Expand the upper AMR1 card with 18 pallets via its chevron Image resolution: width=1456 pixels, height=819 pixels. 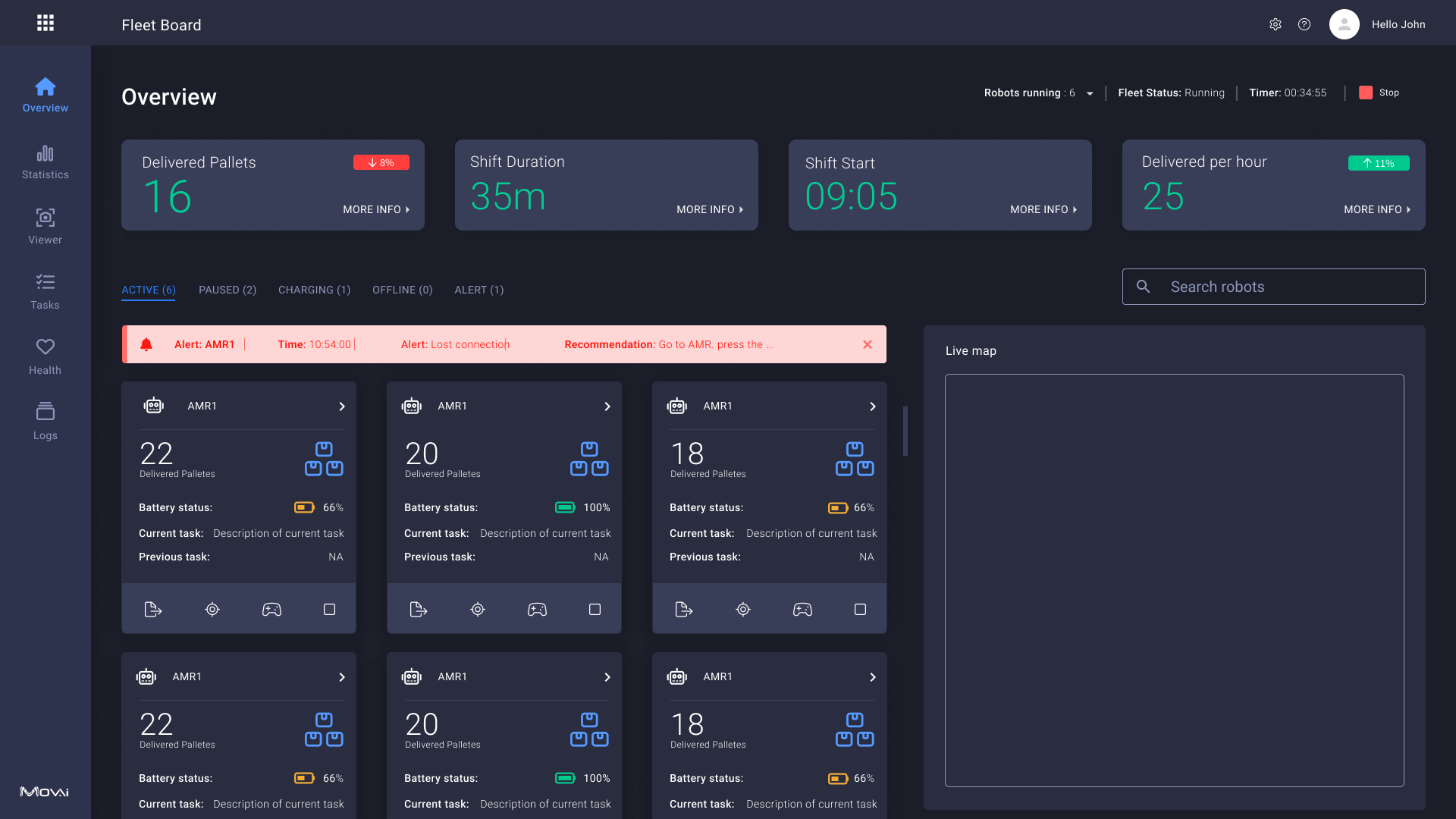point(873,406)
